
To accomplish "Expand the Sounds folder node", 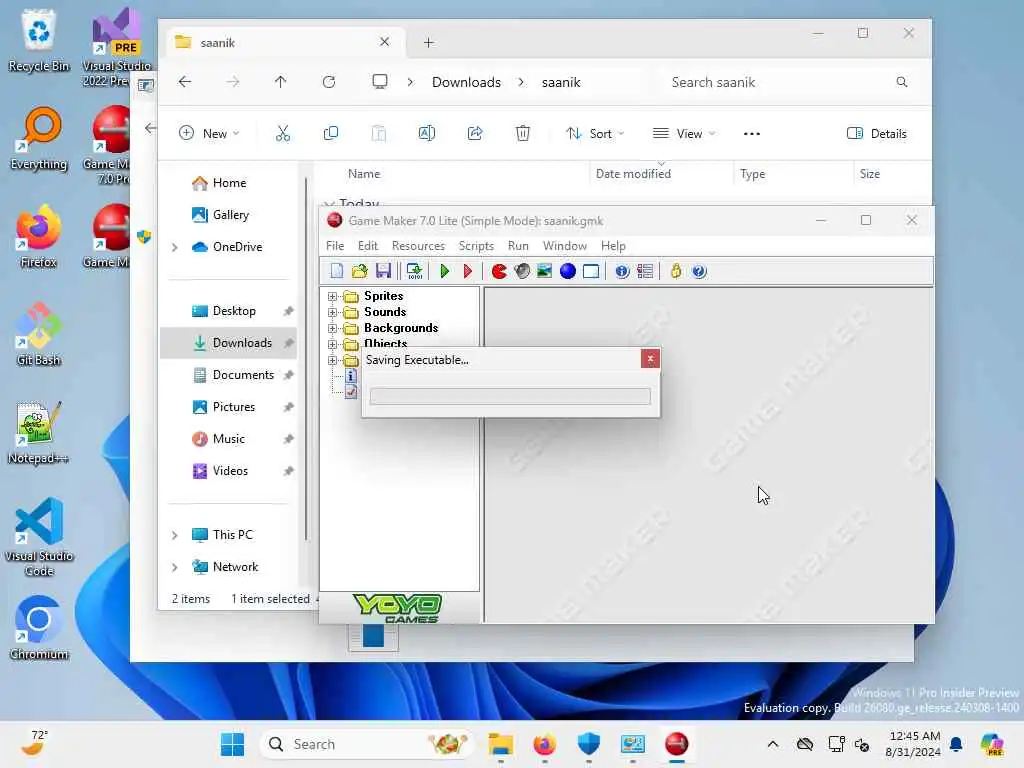I will pyautogui.click(x=332, y=312).
